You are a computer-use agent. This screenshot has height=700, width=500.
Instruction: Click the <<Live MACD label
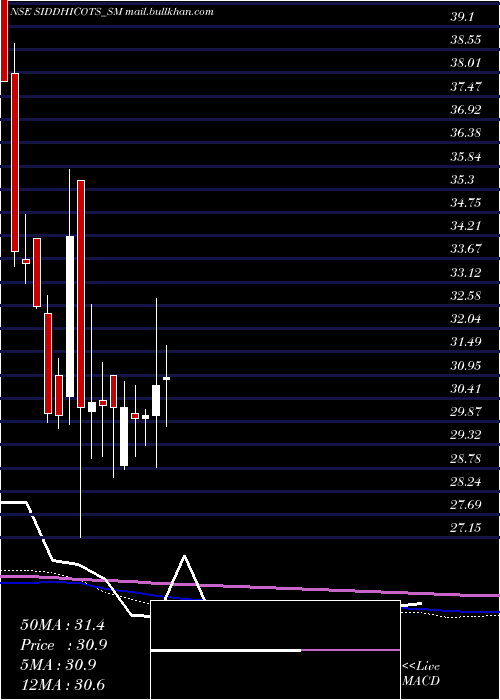click(421, 674)
